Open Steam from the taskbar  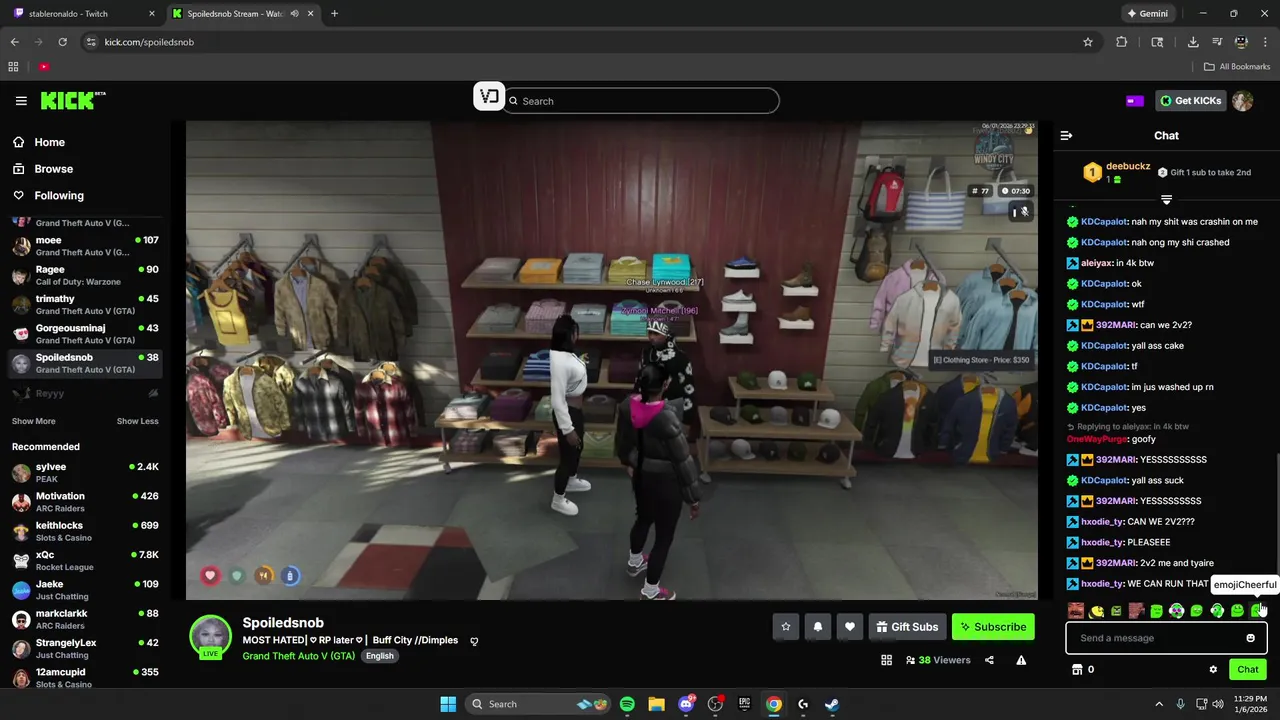[x=832, y=704]
